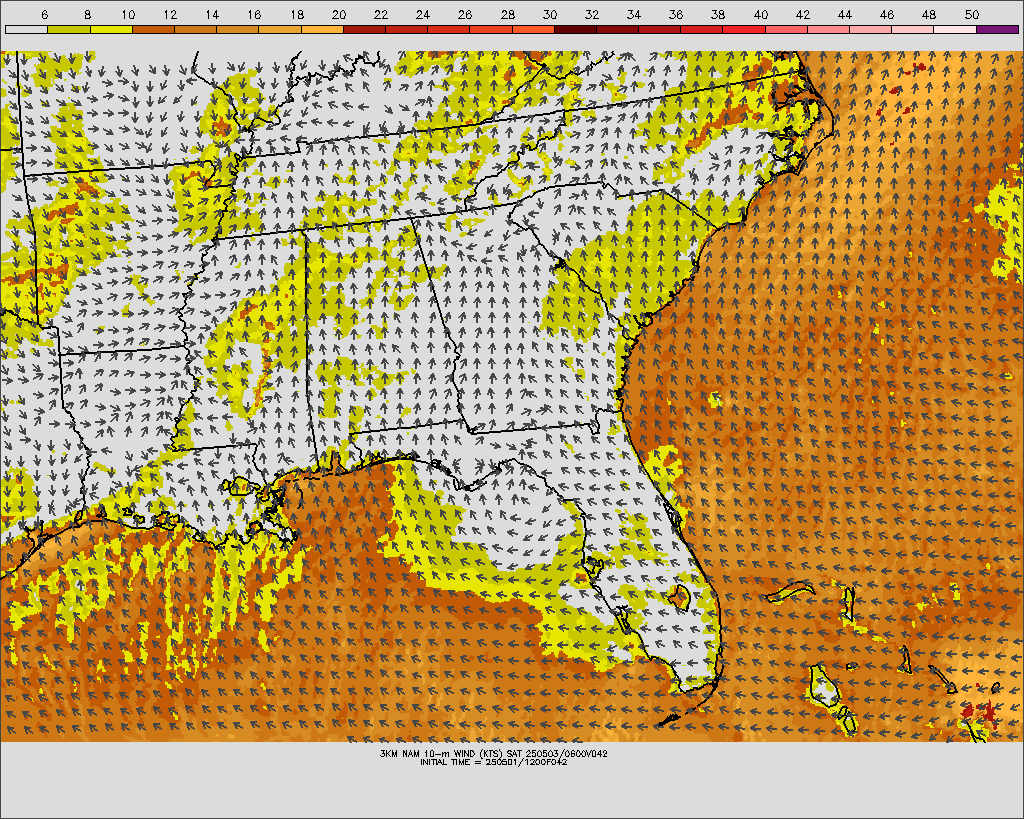This screenshot has width=1024, height=819.
Task: Click the legend label "34"
Action: click(634, 14)
